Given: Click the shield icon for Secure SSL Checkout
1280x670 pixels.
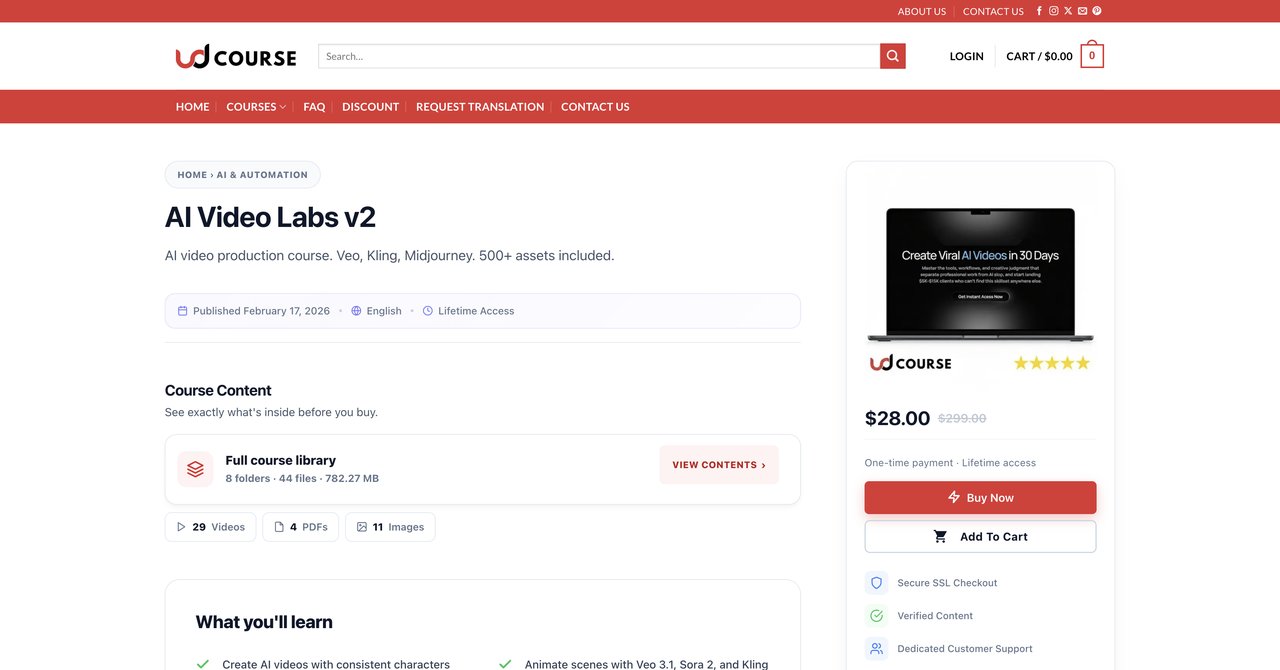Looking at the screenshot, I should coord(877,583).
